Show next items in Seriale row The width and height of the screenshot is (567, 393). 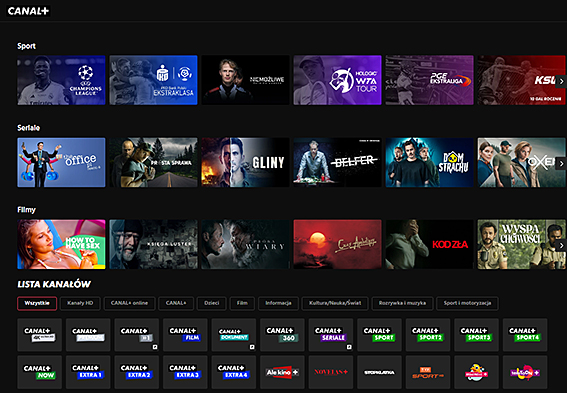coord(561,163)
